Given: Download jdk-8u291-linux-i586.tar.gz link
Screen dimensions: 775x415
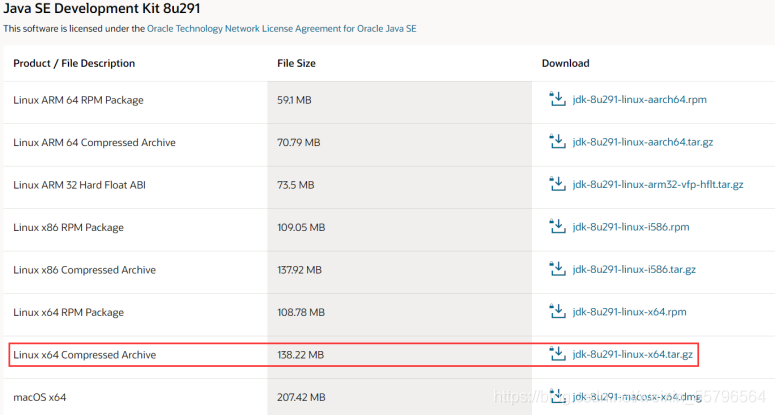Looking at the screenshot, I should point(634,269).
